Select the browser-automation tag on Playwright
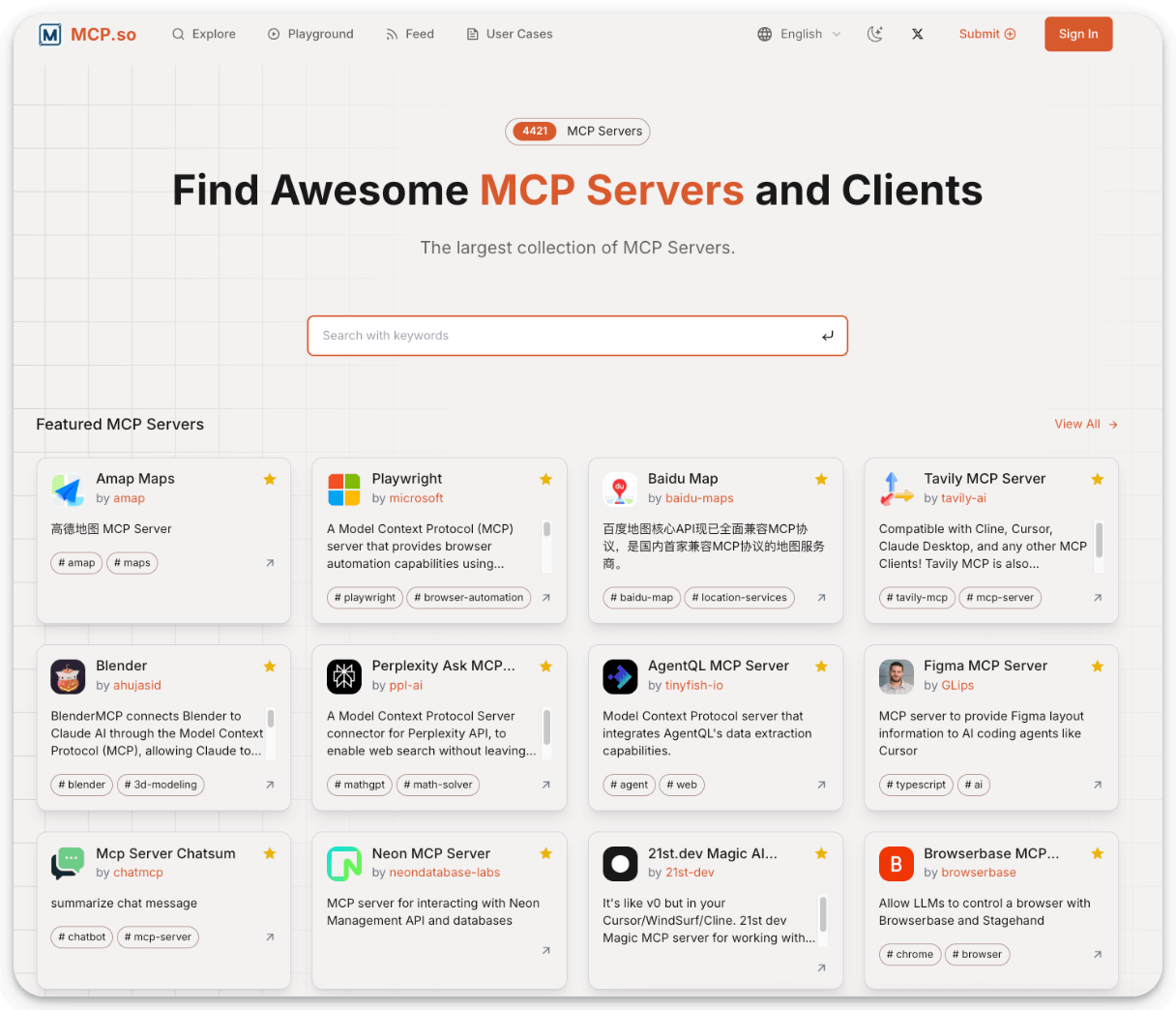1176x1010 pixels. [x=469, y=598]
